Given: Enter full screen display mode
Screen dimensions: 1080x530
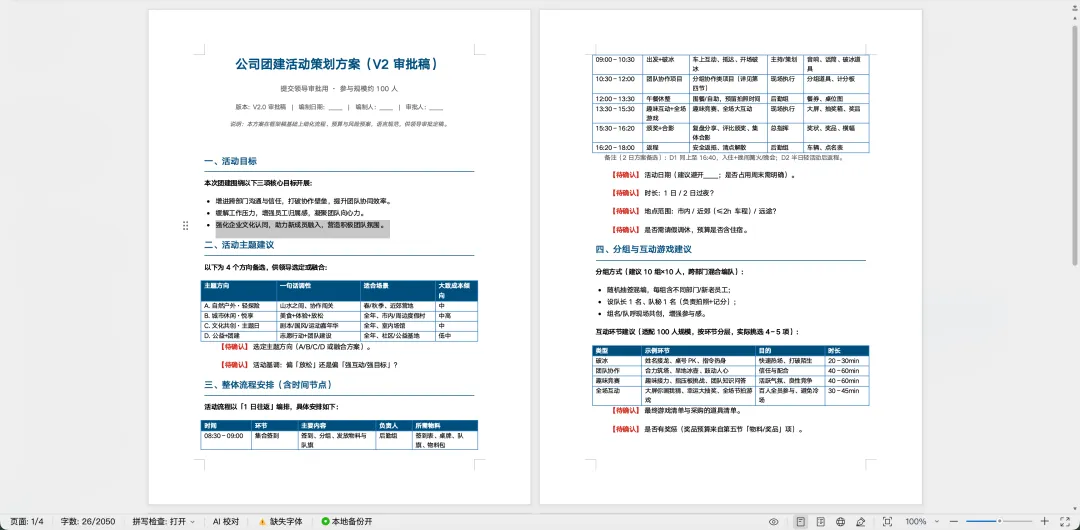Looking at the screenshot, I should pyautogui.click(x=1065, y=522).
